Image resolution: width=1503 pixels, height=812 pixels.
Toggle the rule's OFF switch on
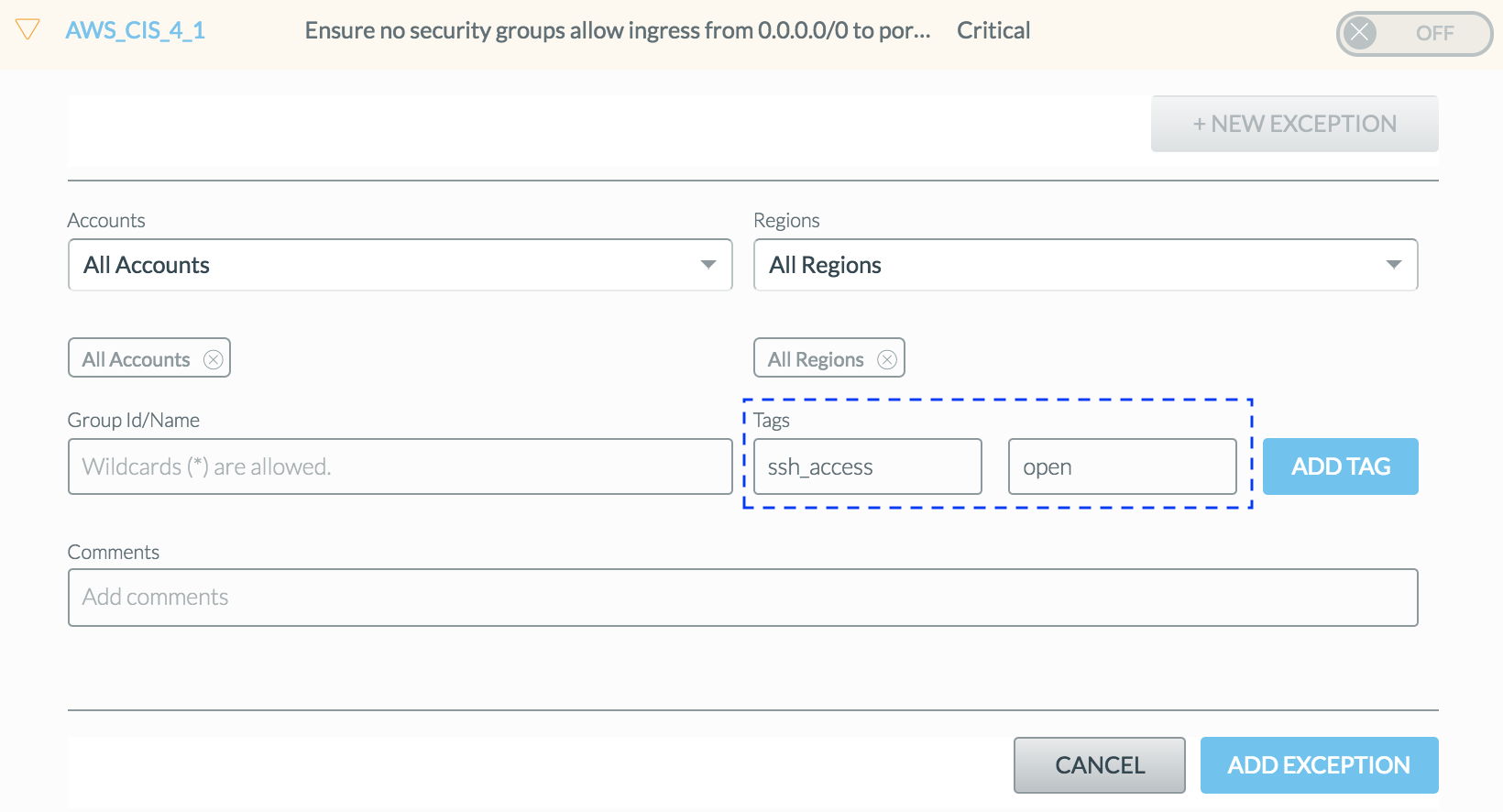[x=1413, y=34]
